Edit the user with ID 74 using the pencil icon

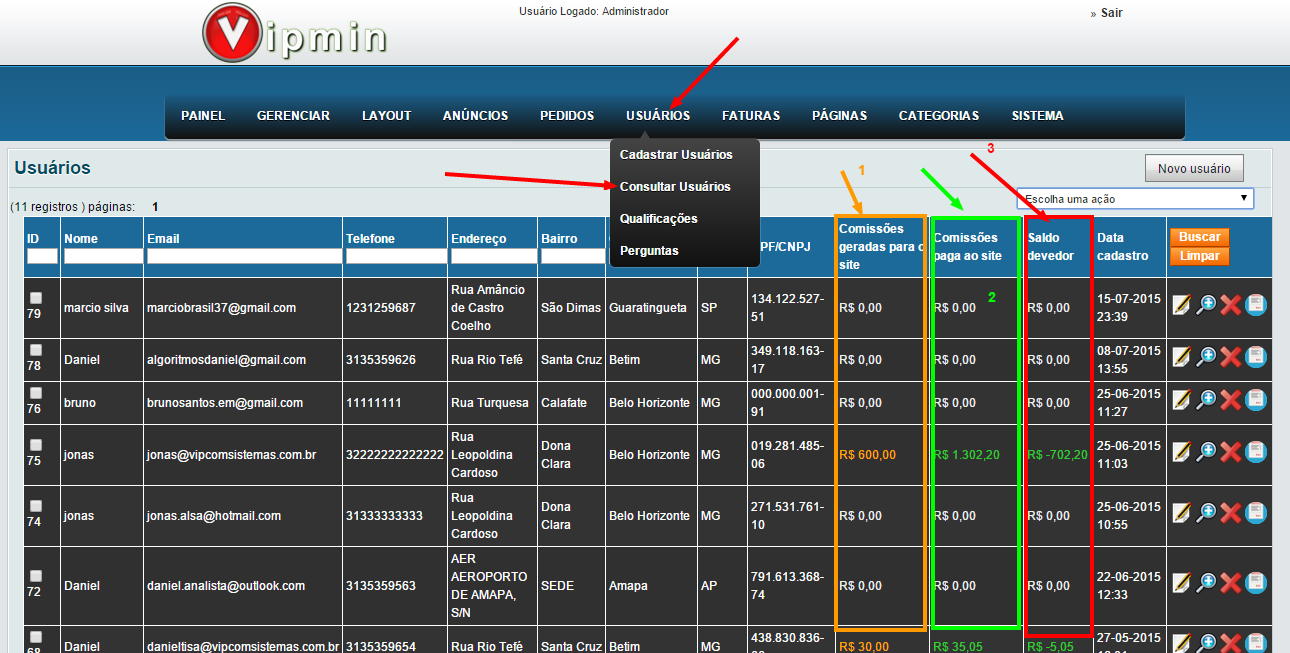pyautogui.click(x=1181, y=513)
